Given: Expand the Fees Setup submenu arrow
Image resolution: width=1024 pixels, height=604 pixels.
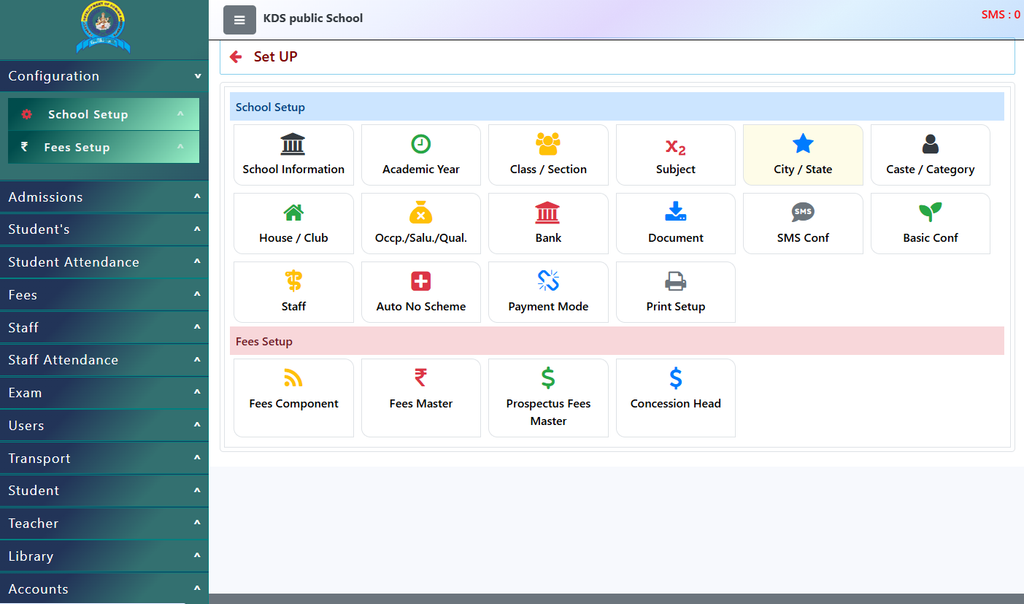Looking at the screenshot, I should (x=180, y=146).
